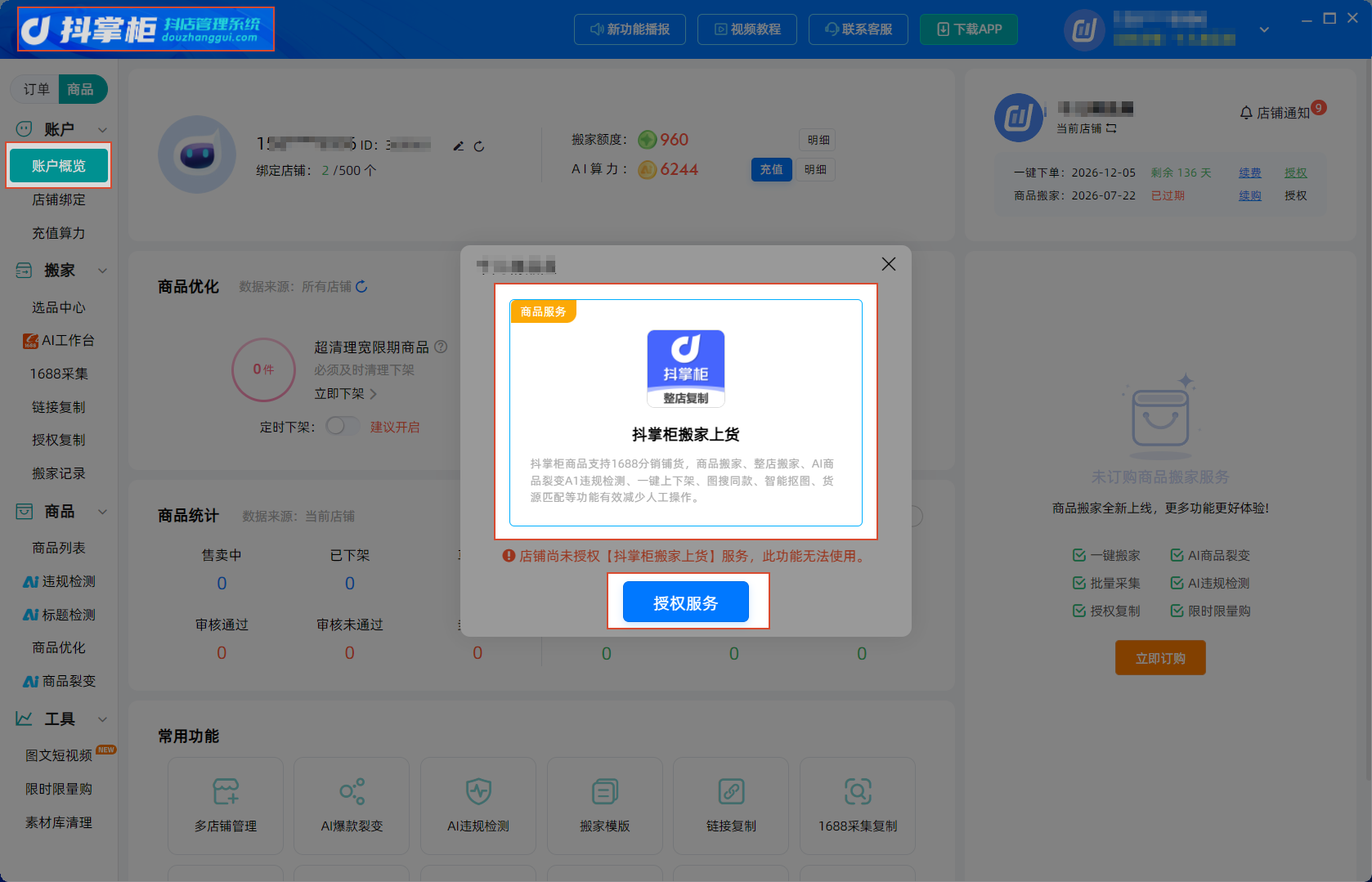Open the account dropdown arrow in header
This screenshot has width=1372, height=882.
[1264, 29]
